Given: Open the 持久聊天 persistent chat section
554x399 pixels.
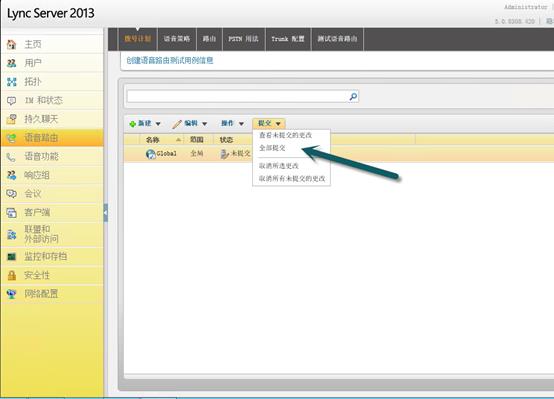Looking at the screenshot, I should point(52,119).
